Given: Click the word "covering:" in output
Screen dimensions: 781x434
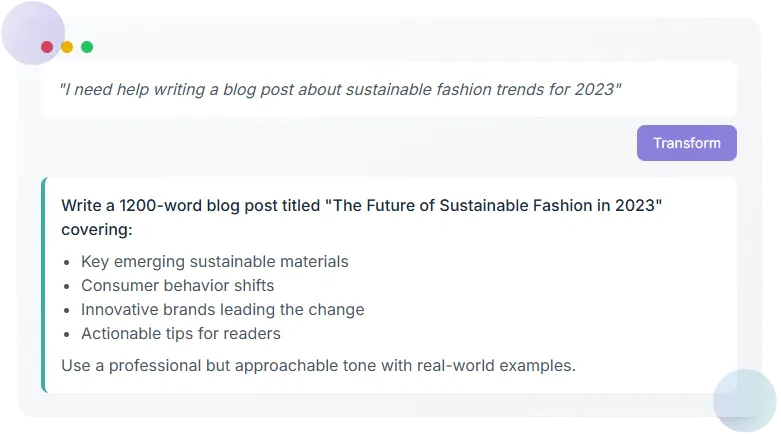Looking at the screenshot, I should (96, 229).
